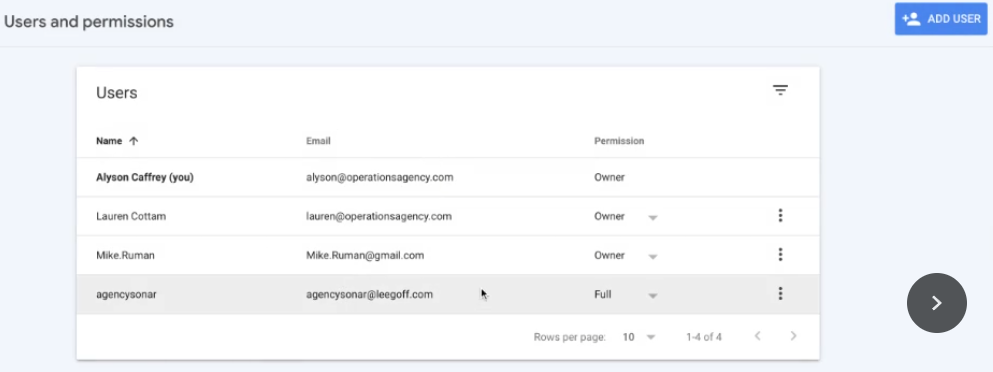Open more options for agencysonar
This screenshot has height=372, width=993.
[x=780, y=293]
